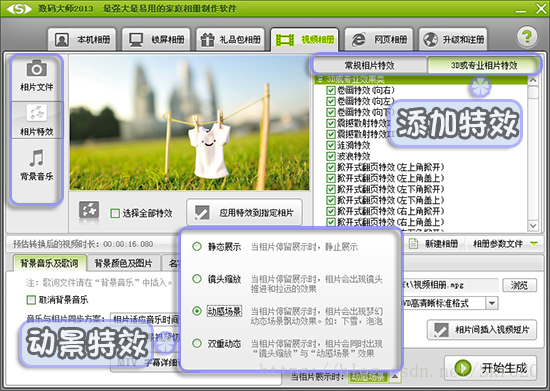This screenshot has width=550, height=391.
Task: Click the 新建相册 document icon
Action: (x=414, y=243)
